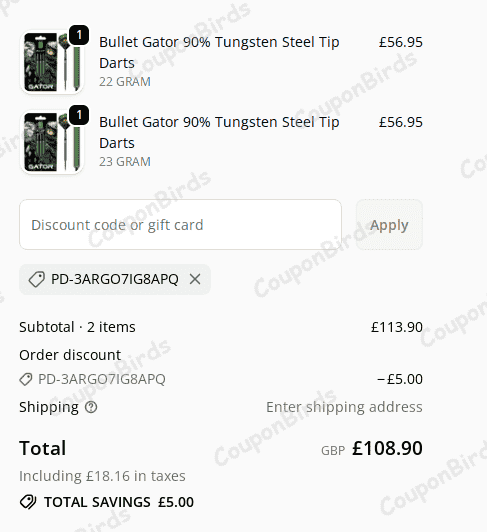Open the 23 gram Bullet Gator thumbnail

point(52,142)
